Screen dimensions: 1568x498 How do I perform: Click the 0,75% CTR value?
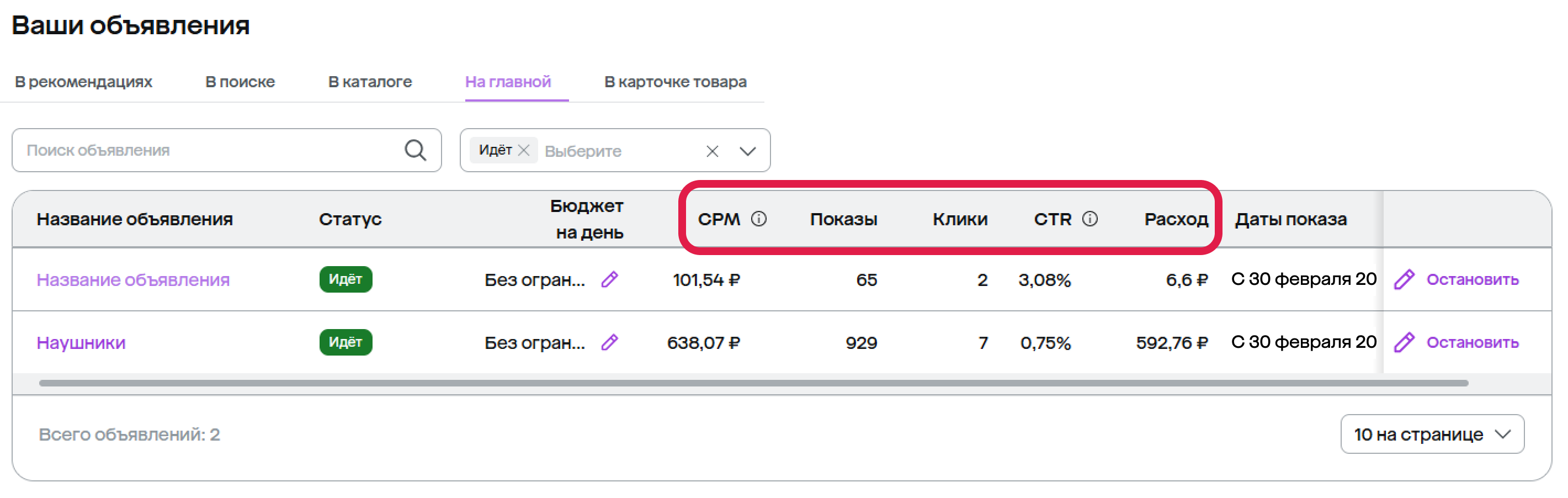coord(1045,342)
